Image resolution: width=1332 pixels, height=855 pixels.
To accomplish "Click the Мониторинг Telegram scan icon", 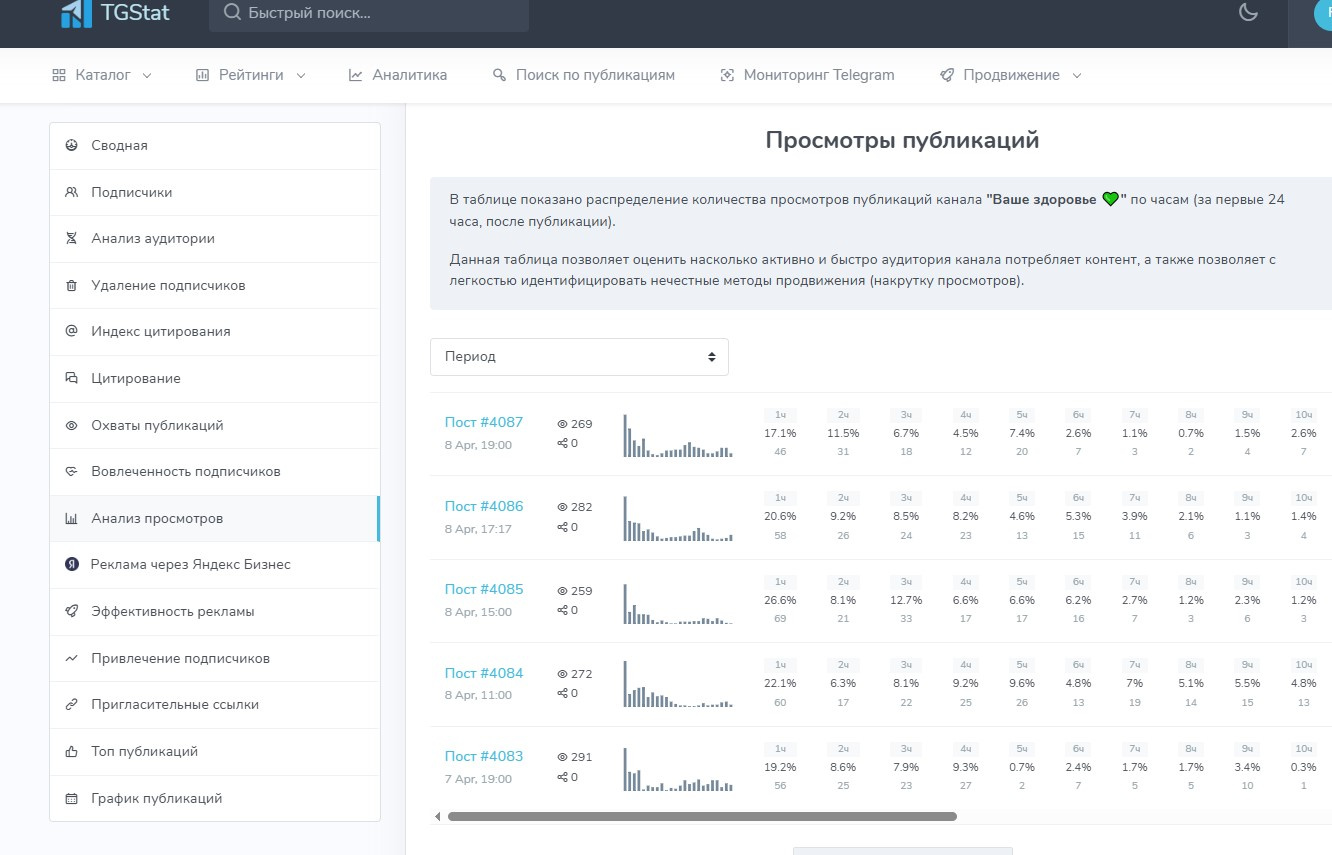I will pyautogui.click(x=727, y=75).
